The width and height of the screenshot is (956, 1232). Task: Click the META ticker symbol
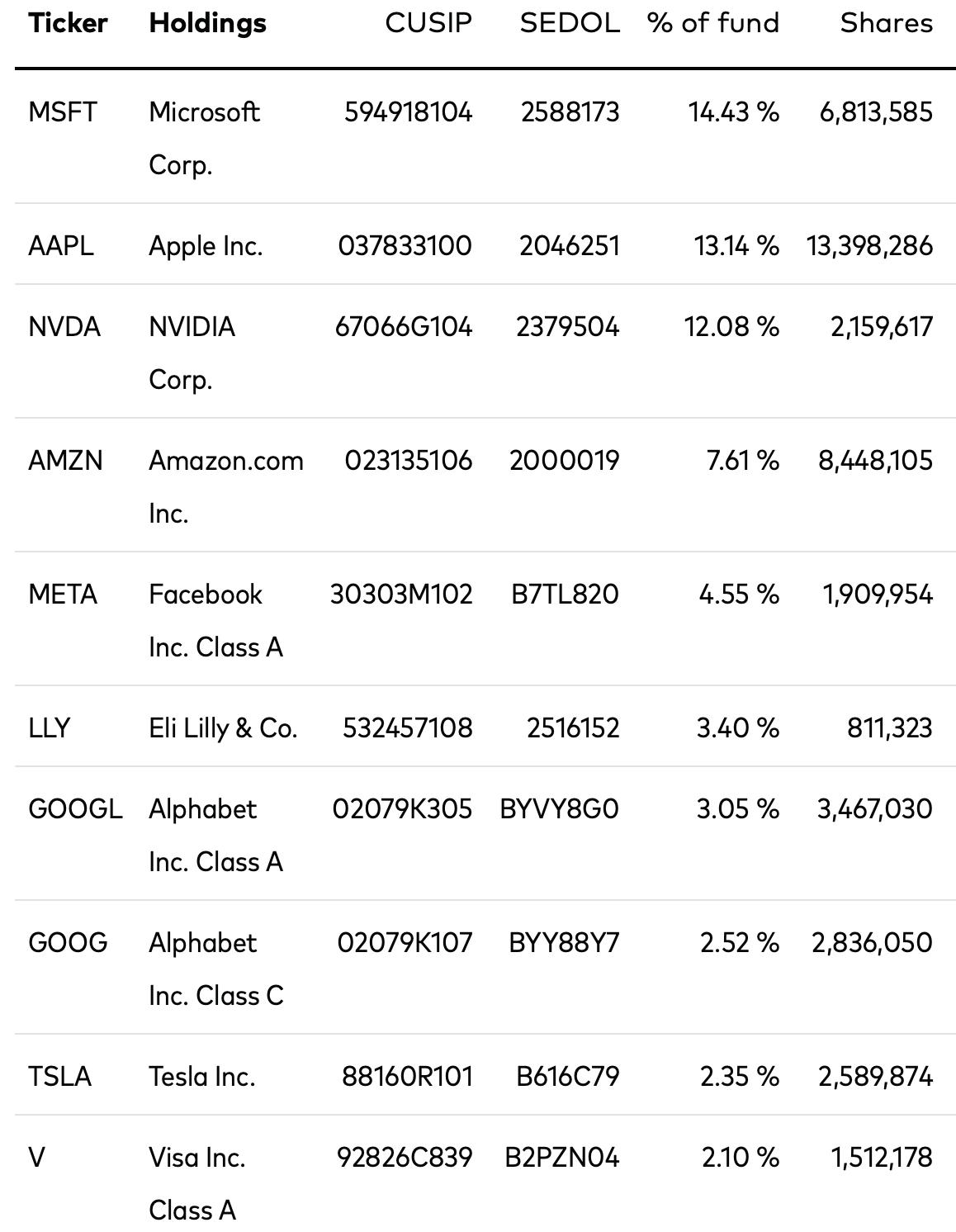[x=63, y=594]
